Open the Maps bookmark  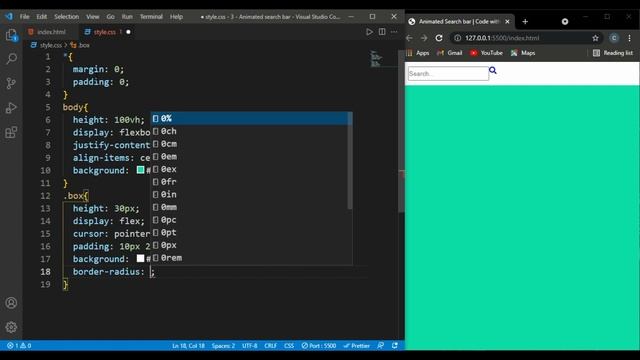click(523, 53)
